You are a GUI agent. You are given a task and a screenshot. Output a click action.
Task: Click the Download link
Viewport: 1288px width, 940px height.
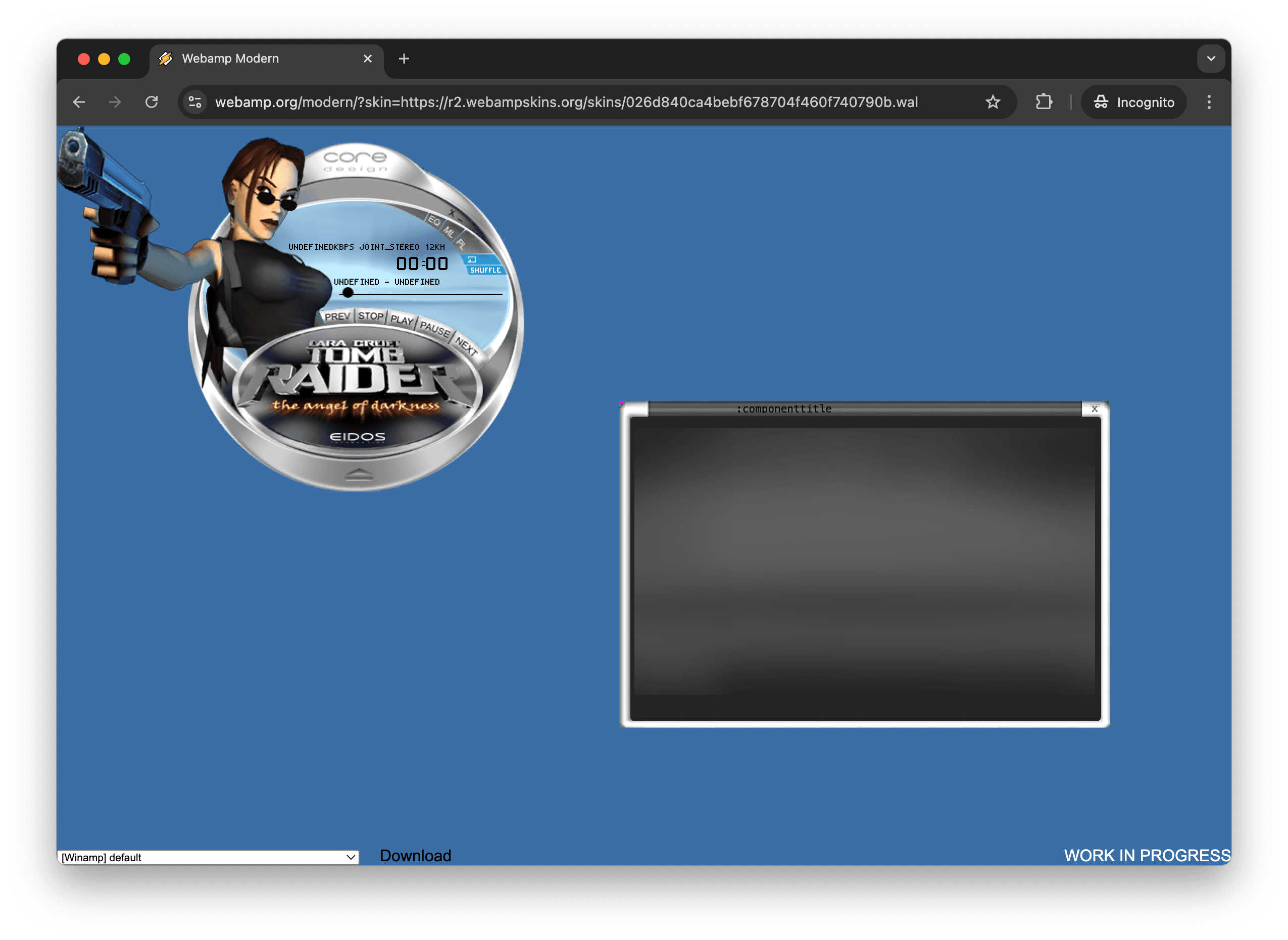[415, 855]
